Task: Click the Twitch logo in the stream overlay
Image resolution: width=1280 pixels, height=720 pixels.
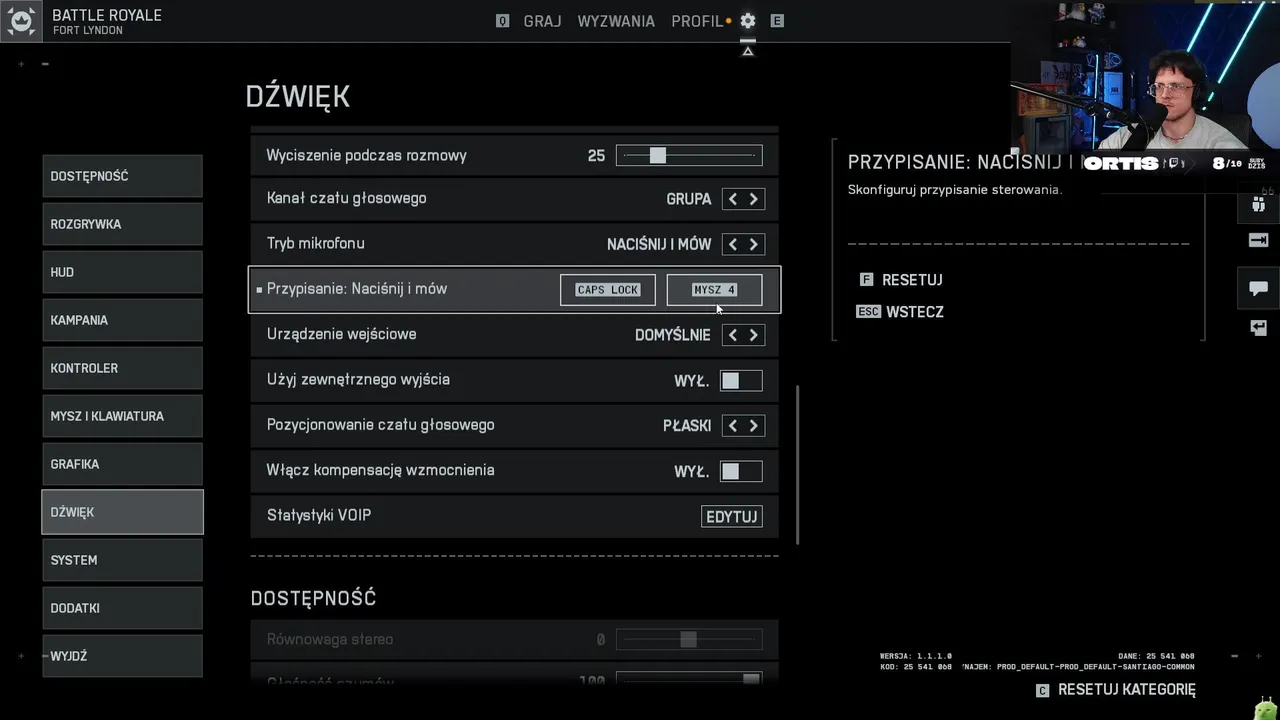Action: click(1175, 163)
